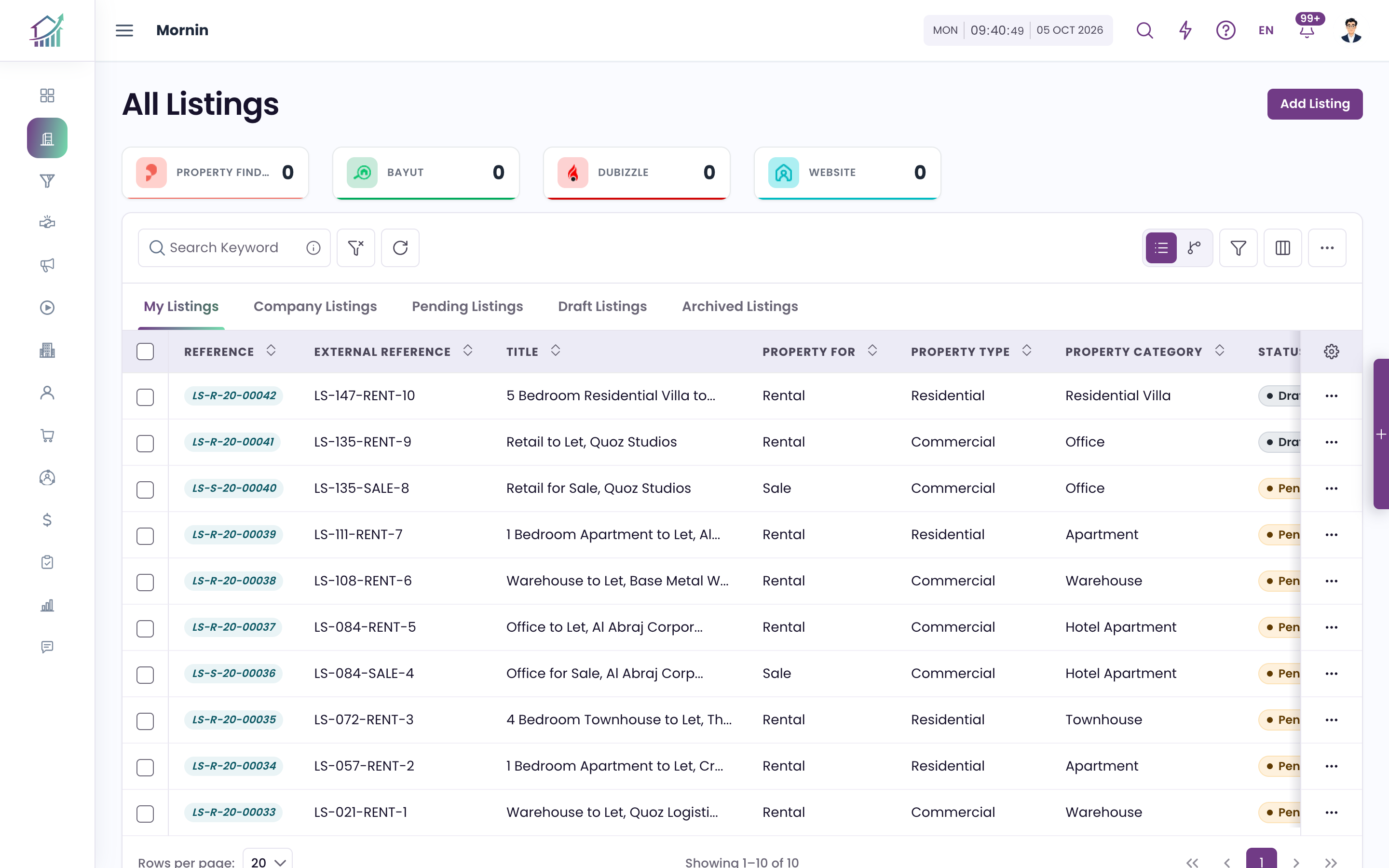The height and width of the screenshot is (868, 1389).
Task: Switch to Archived Listings tab
Action: coord(740,307)
